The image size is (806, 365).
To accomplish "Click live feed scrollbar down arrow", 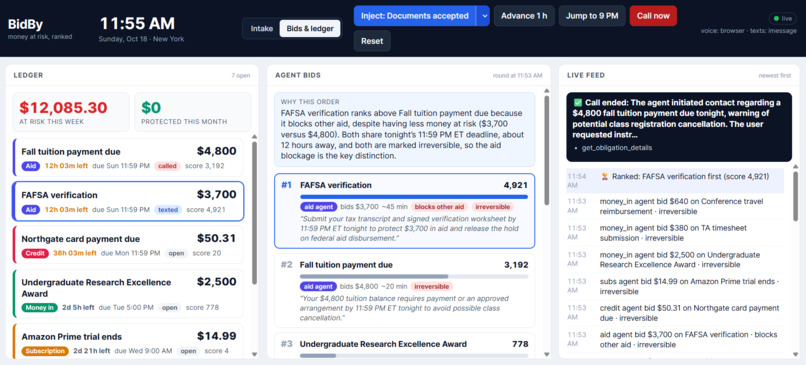I will pyautogui.click(x=796, y=354).
